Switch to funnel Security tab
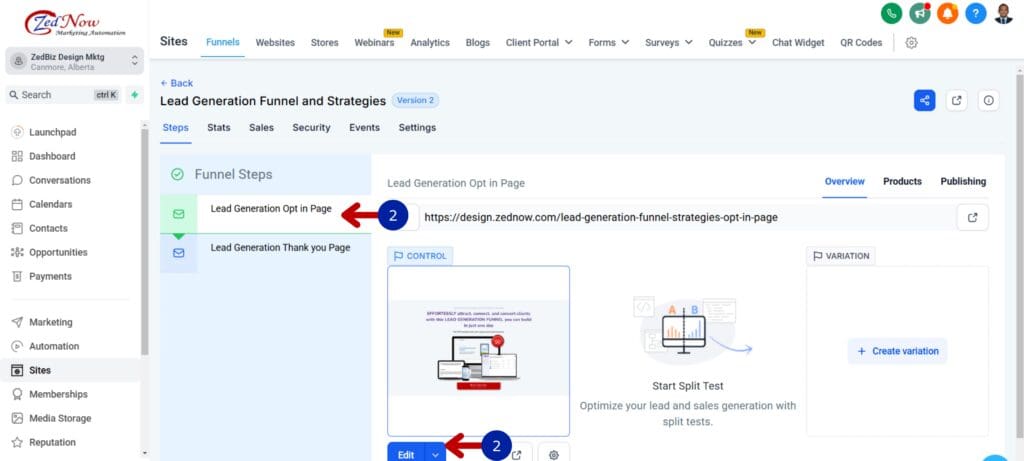This screenshot has height=461, width=1024. tap(312, 127)
